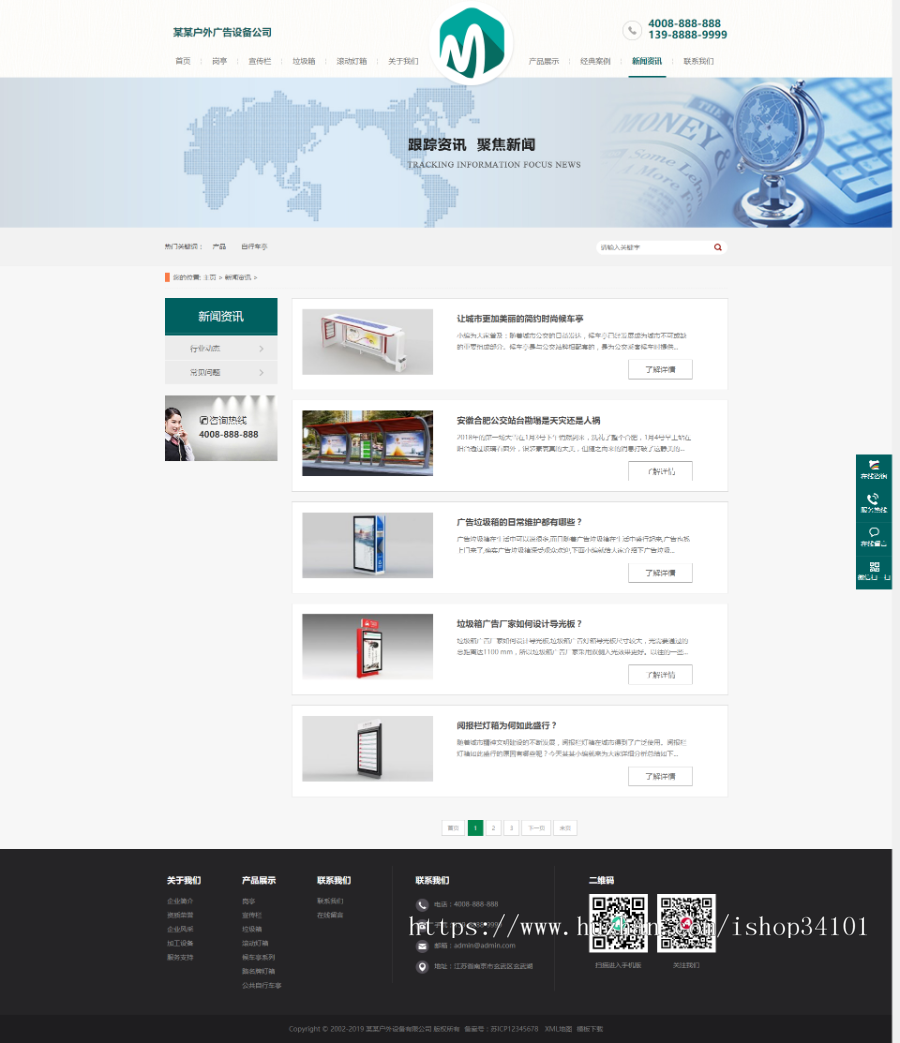This screenshot has height=1043, width=900.
Task: Open 岗亭 navigation item
Action: coord(220,61)
